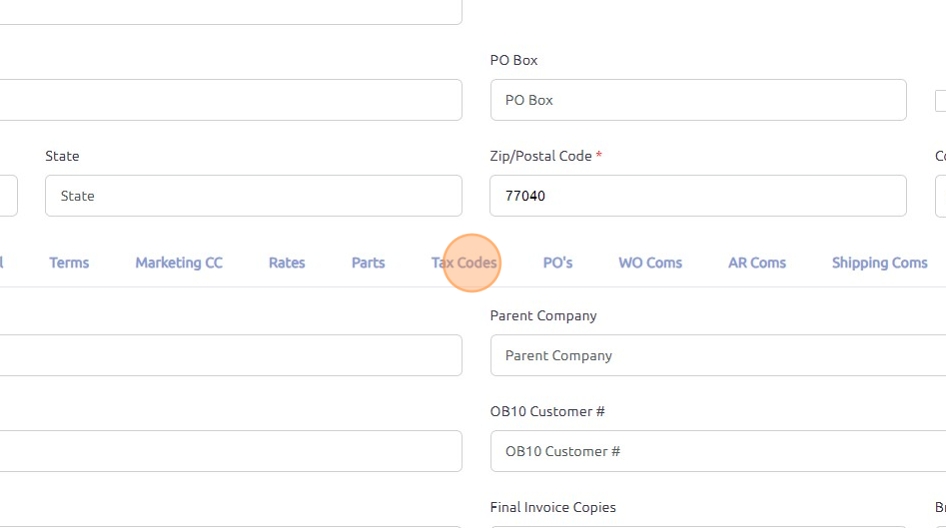The image size is (946, 528).
Task: Focus the OB10 Customer # field
Action: (x=716, y=451)
